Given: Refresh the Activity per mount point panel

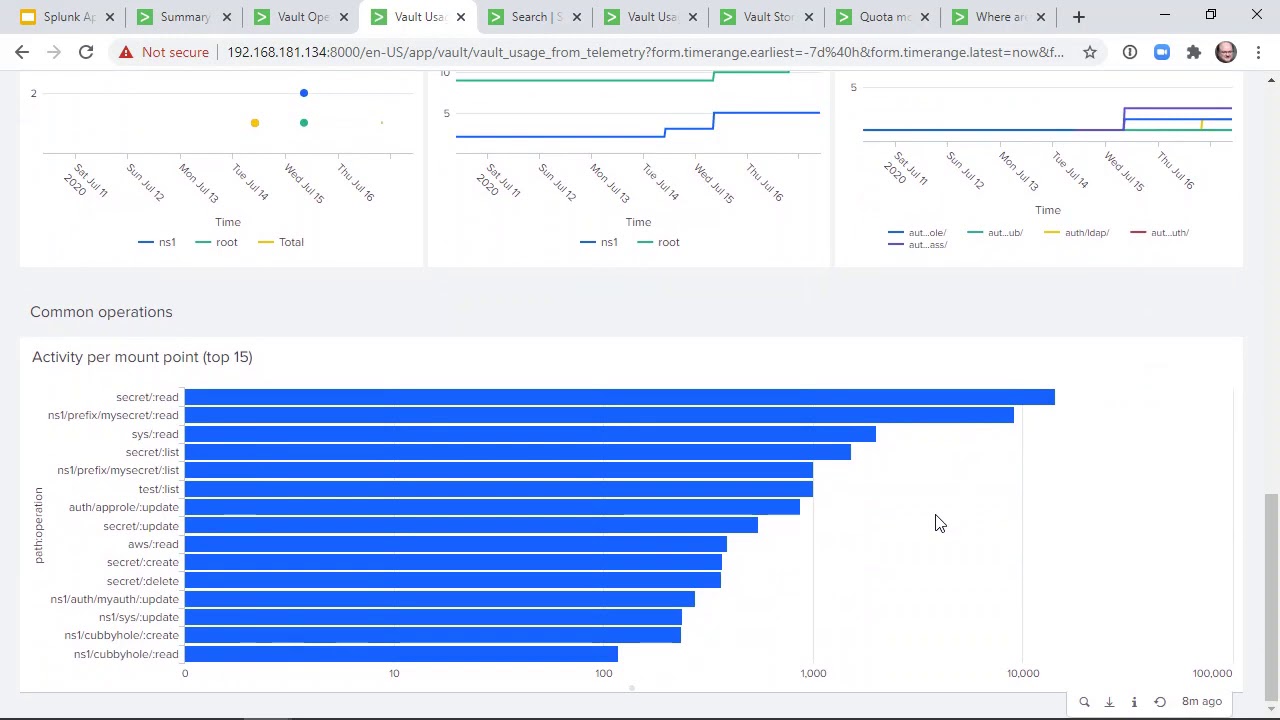Looking at the screenshot, I should (1160, 702).
